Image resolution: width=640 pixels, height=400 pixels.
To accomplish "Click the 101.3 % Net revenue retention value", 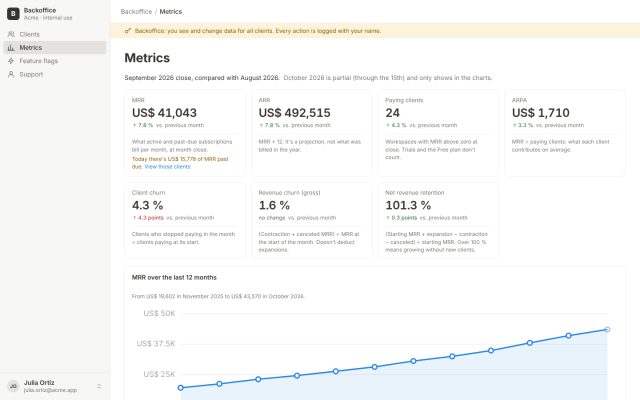I will tap(408, 205).
